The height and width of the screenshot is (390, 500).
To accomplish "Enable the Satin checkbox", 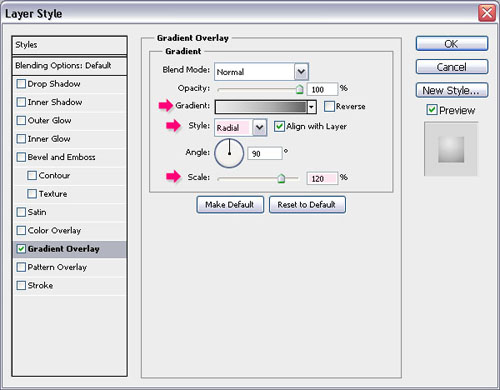I will pyautogui.click(x=21, y=212).
